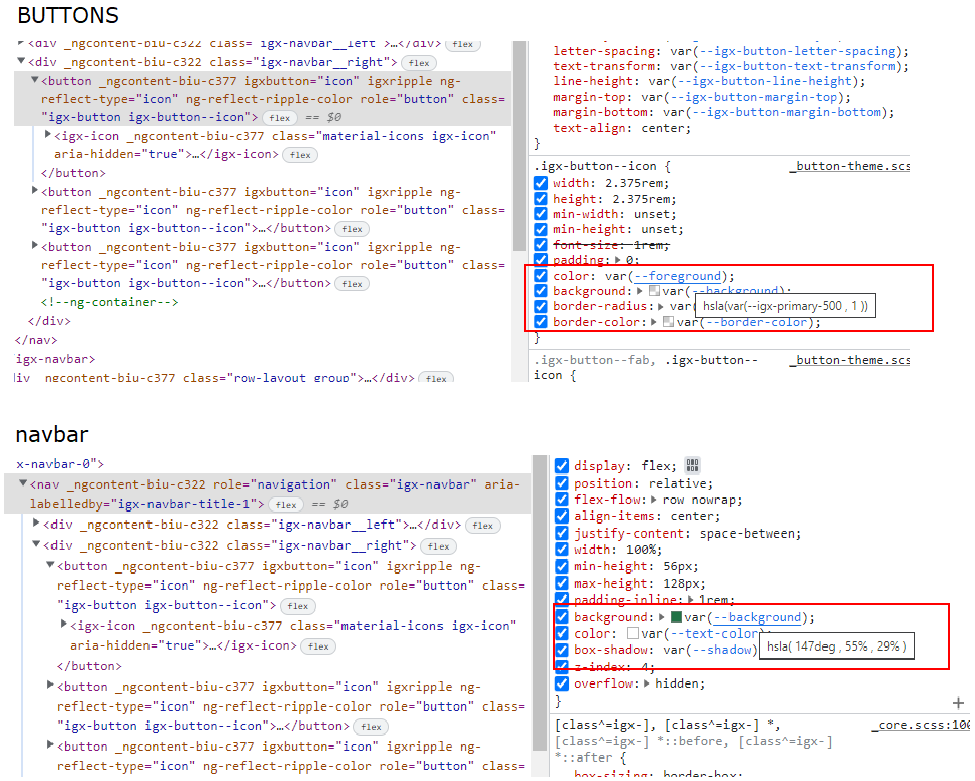Toggle the position: relative checkbox

(561, 483)
